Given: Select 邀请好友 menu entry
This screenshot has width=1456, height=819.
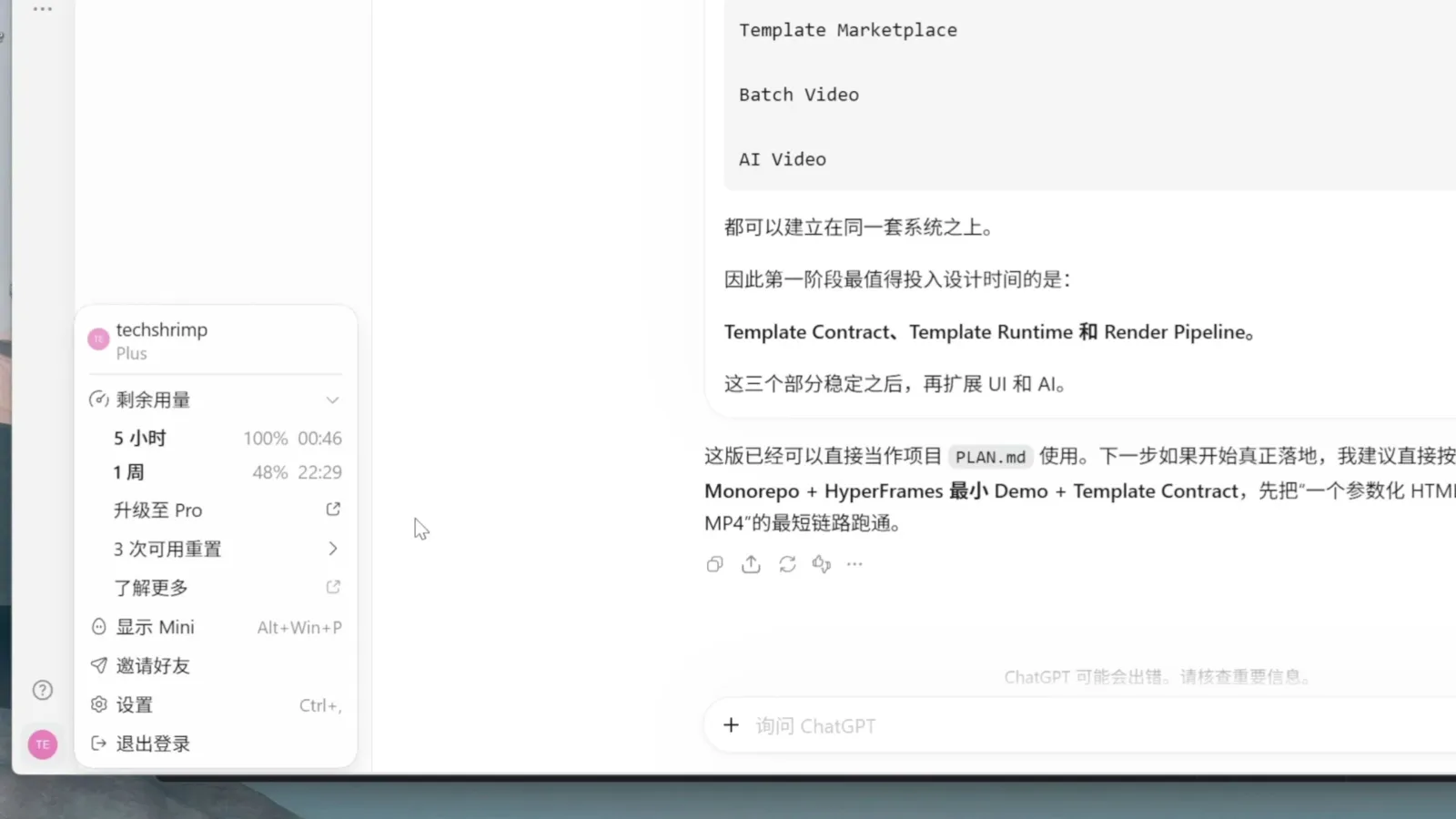Looking at the screenshot, I should tap(216, 666).
